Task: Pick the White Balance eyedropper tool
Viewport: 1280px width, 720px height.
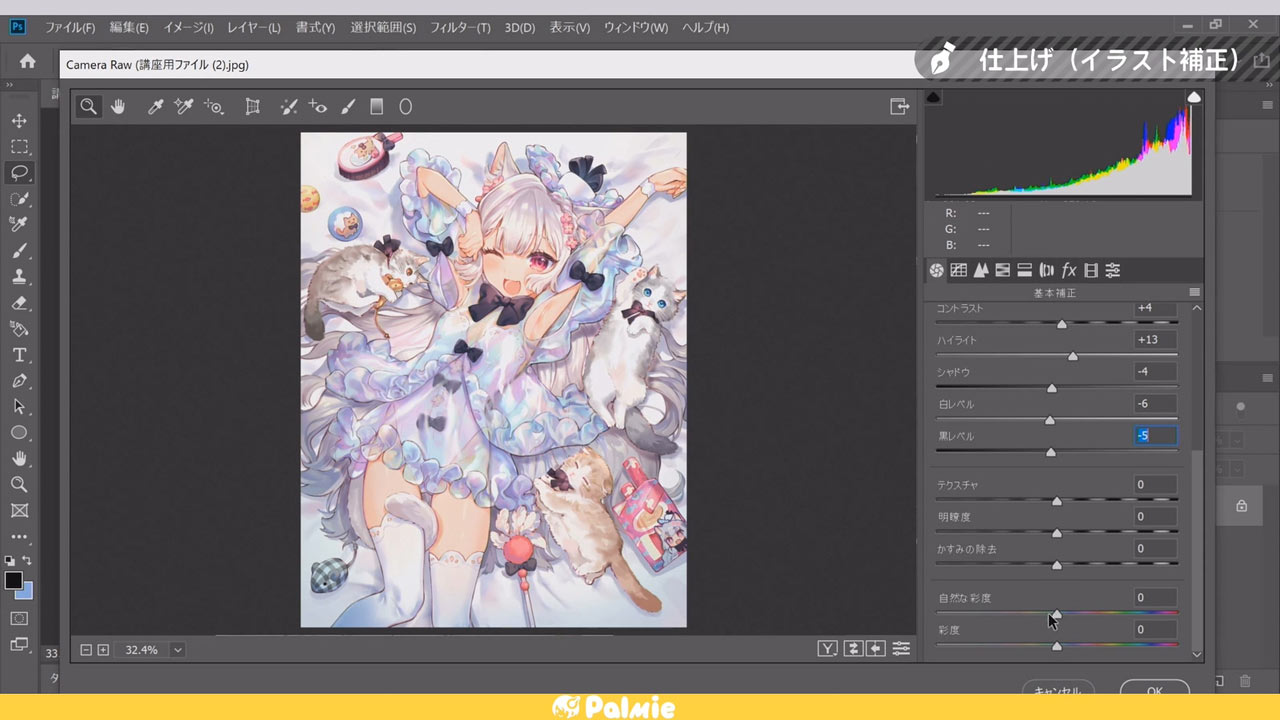Action: [x=155, y=106]
